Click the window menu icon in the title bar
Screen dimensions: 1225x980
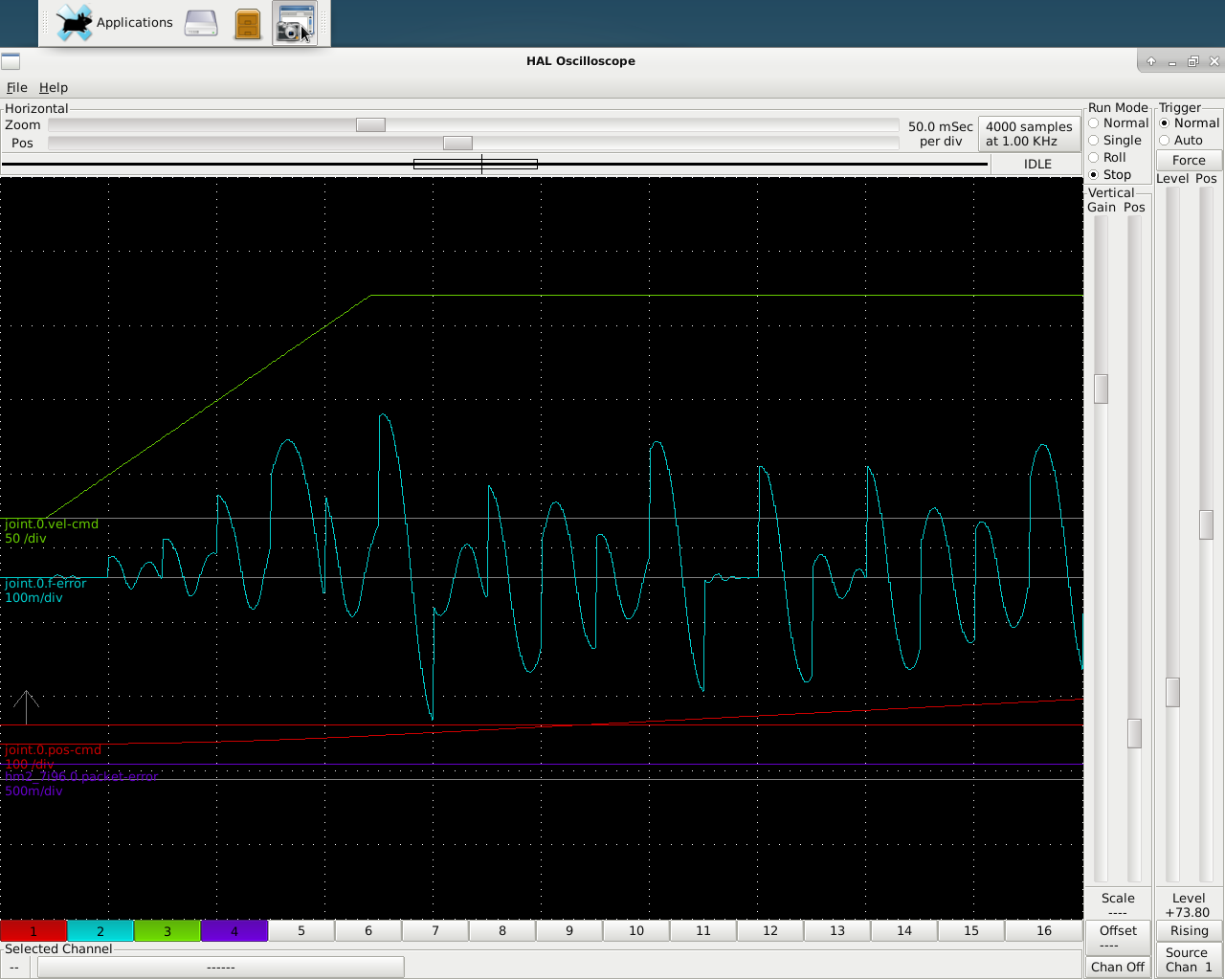tap(11, 61)
